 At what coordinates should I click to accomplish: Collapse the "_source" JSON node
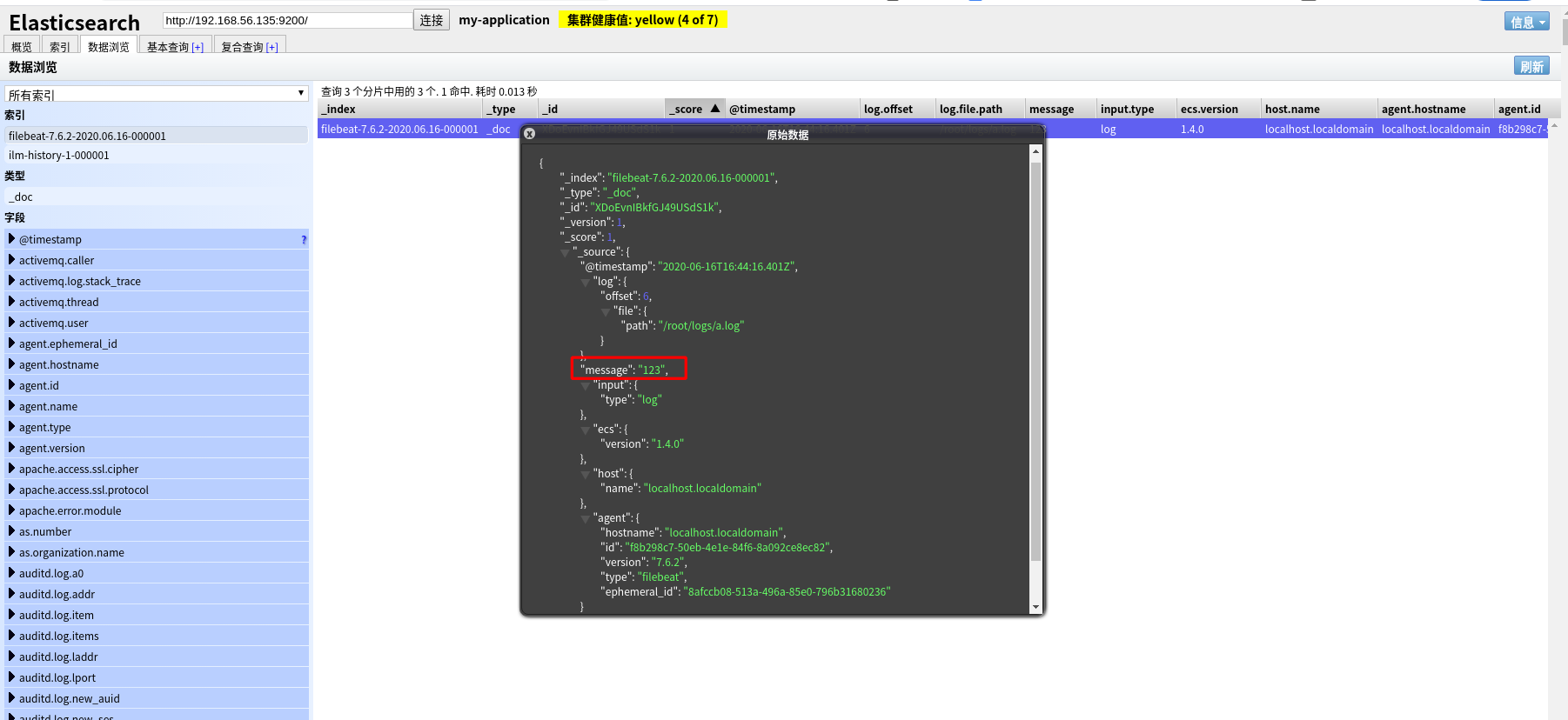[565, 253]
